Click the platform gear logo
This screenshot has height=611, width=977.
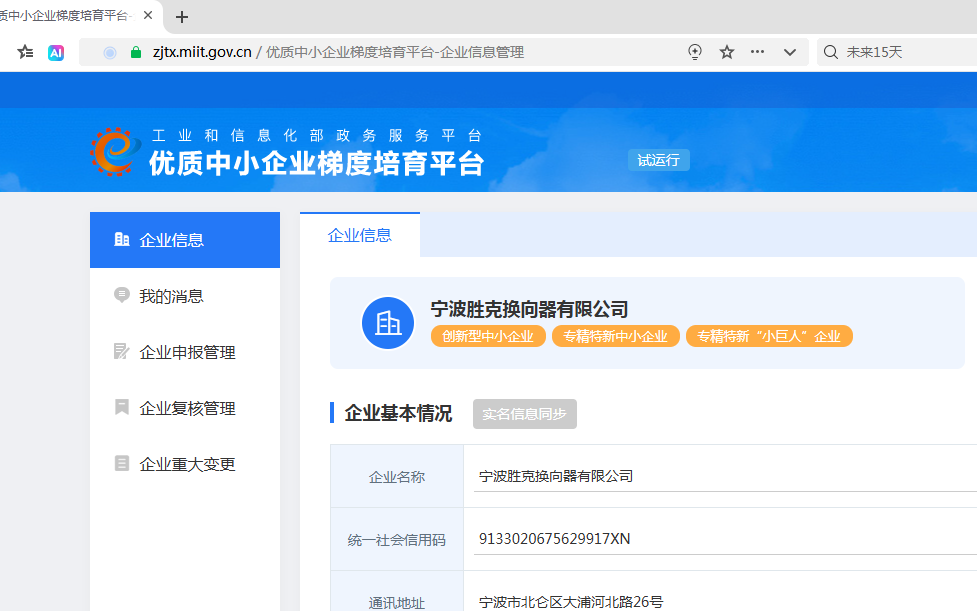point(112,151)
